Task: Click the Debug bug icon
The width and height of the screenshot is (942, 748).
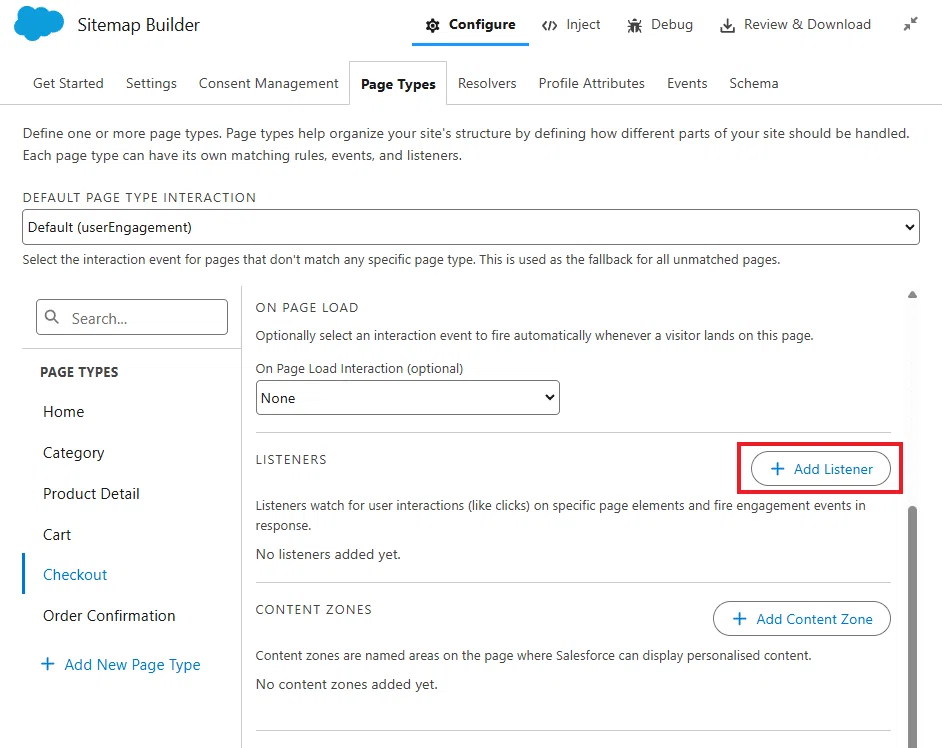Action: (634, 25)
